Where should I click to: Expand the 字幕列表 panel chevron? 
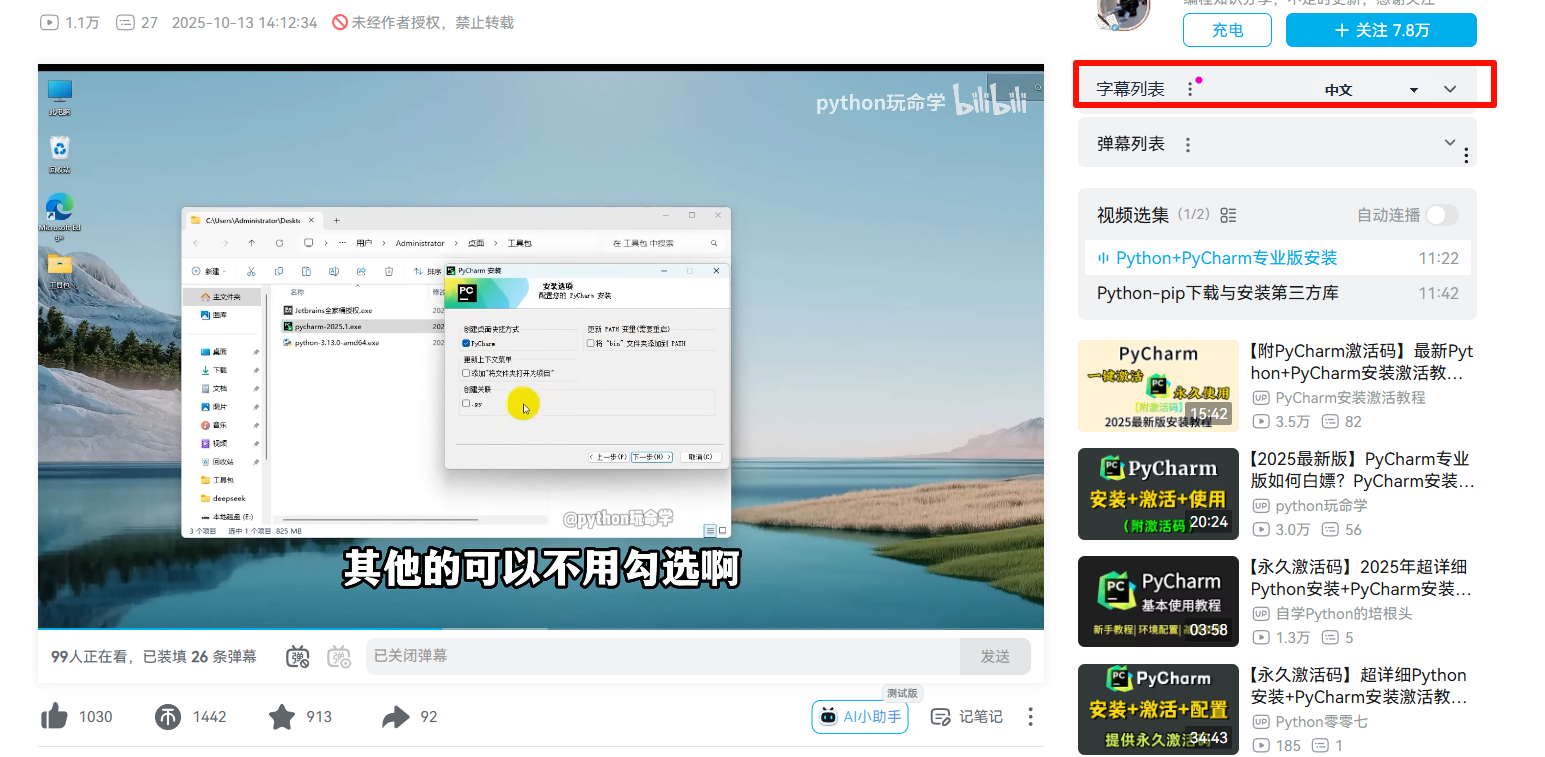(1451, 89)
